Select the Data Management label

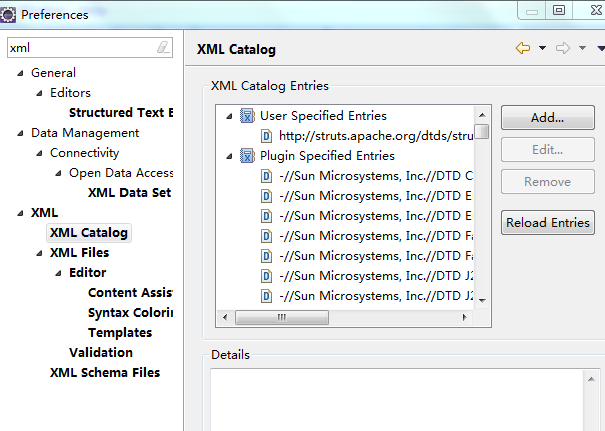point(85,133)
